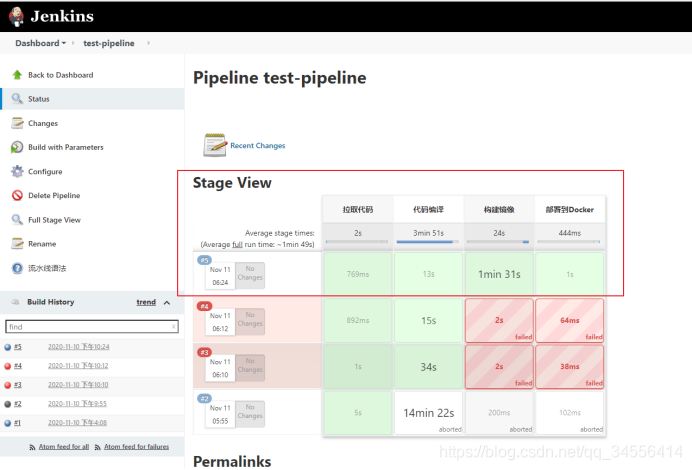Open Full Stage View magnifier icon
This screenshot has height=470, width=692.
coord(17,219)
